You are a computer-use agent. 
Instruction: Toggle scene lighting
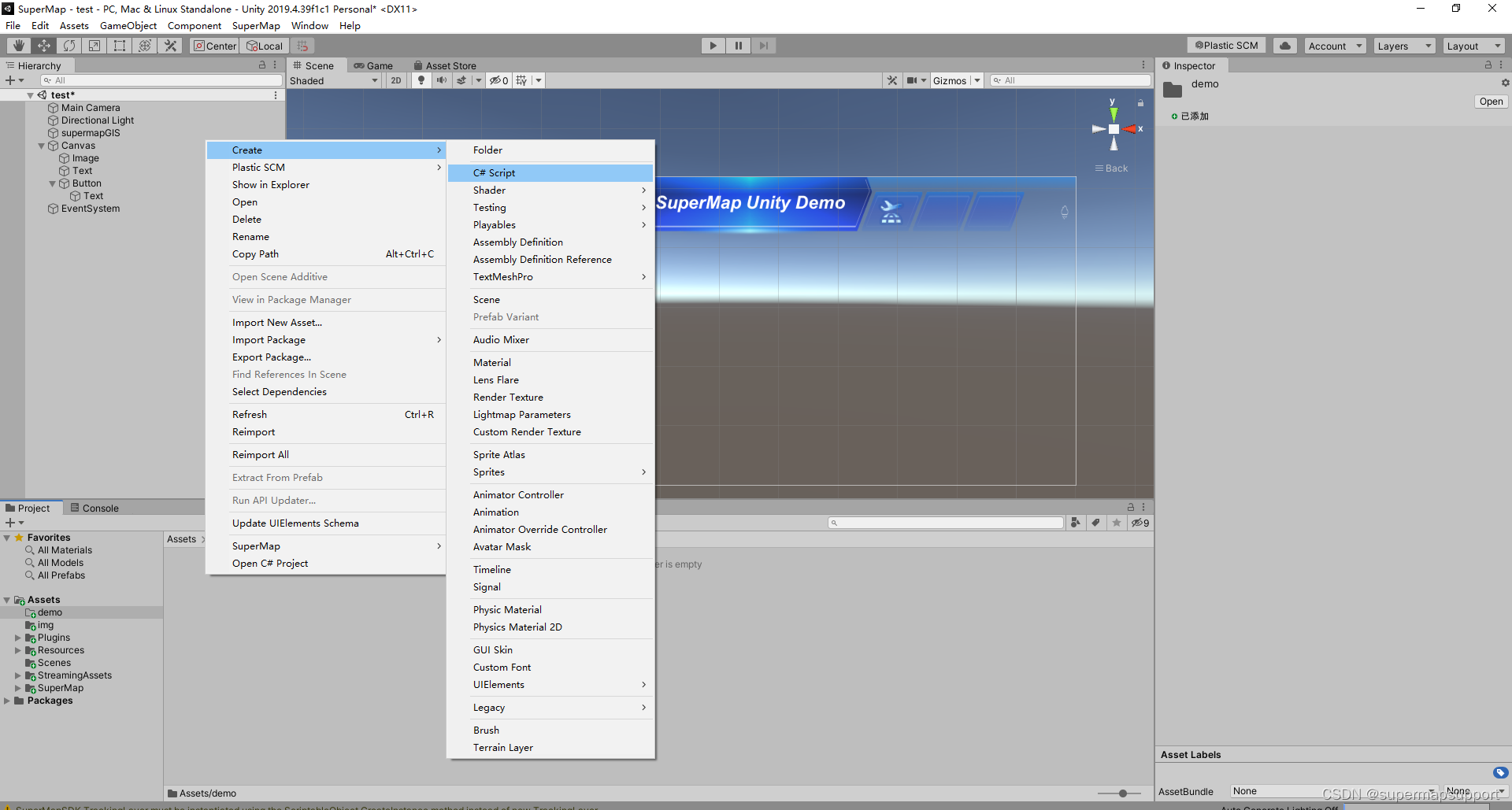(x=421, y=80)
